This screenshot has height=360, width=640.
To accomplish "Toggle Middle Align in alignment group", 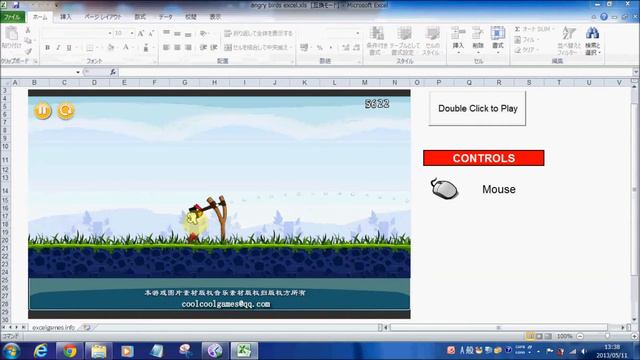I will pyautogui.click(x=177, y=33).
